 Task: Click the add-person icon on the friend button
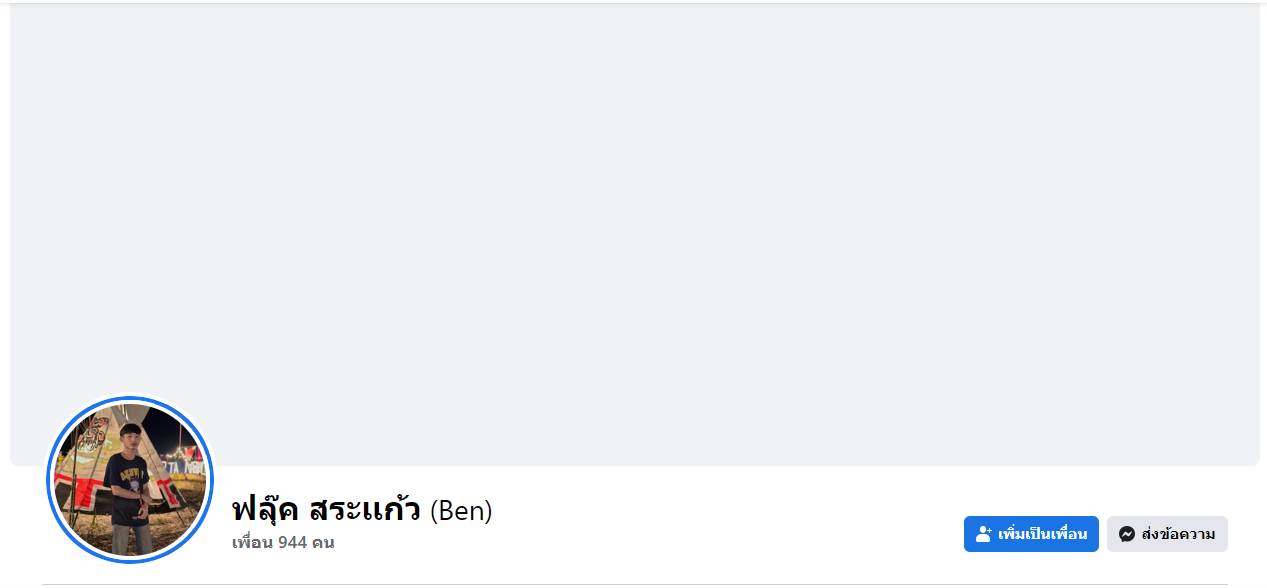click(983, 534)
